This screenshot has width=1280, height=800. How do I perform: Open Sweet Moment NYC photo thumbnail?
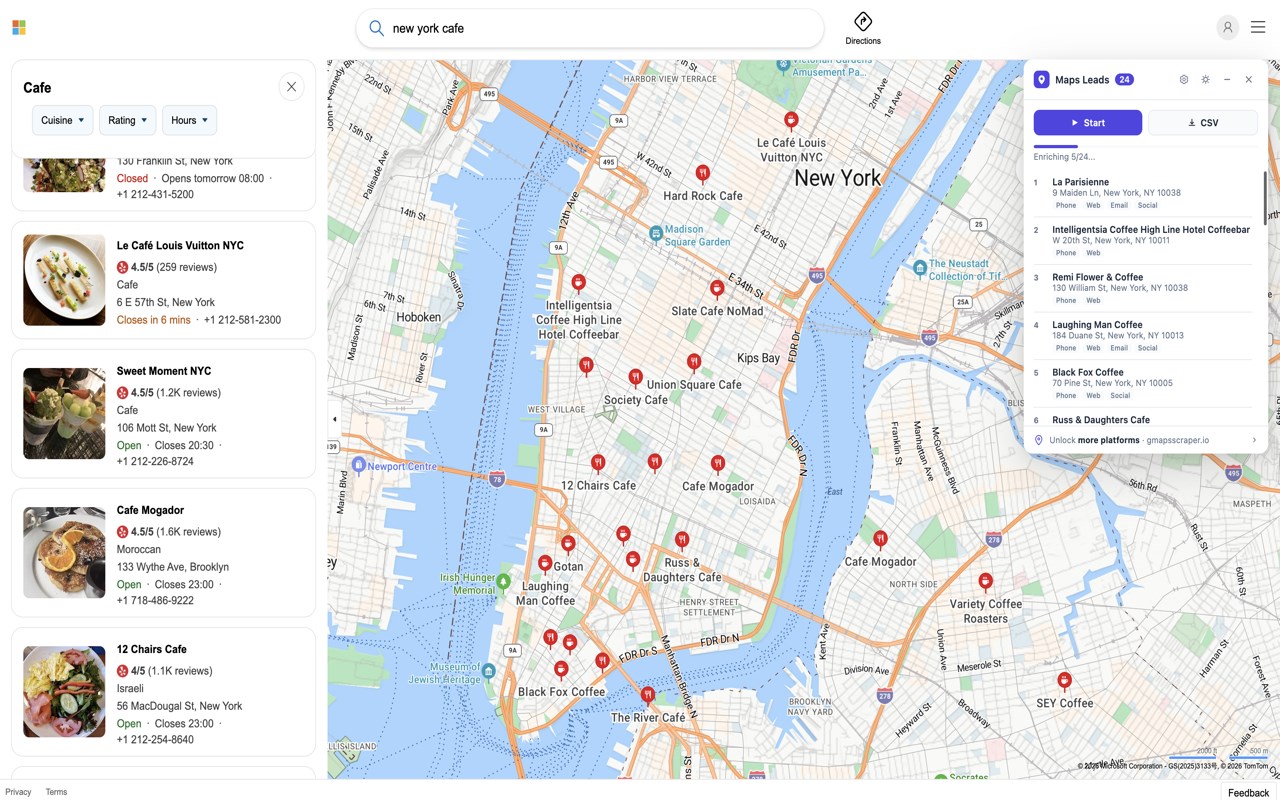(x=64, y=413)
